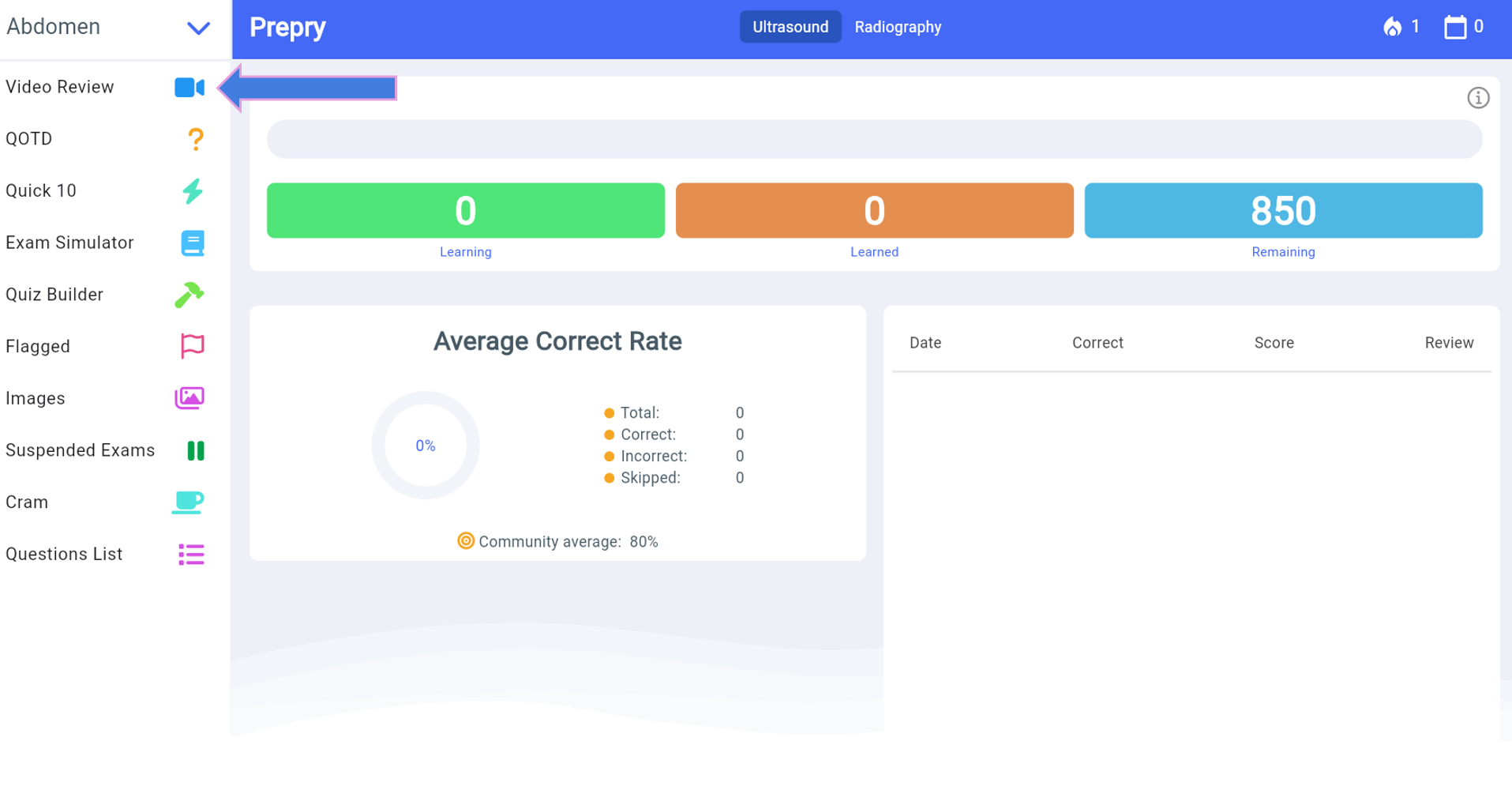Open the QOTD question mark icon
The image size is (1512, 805).
click(195, 139)
